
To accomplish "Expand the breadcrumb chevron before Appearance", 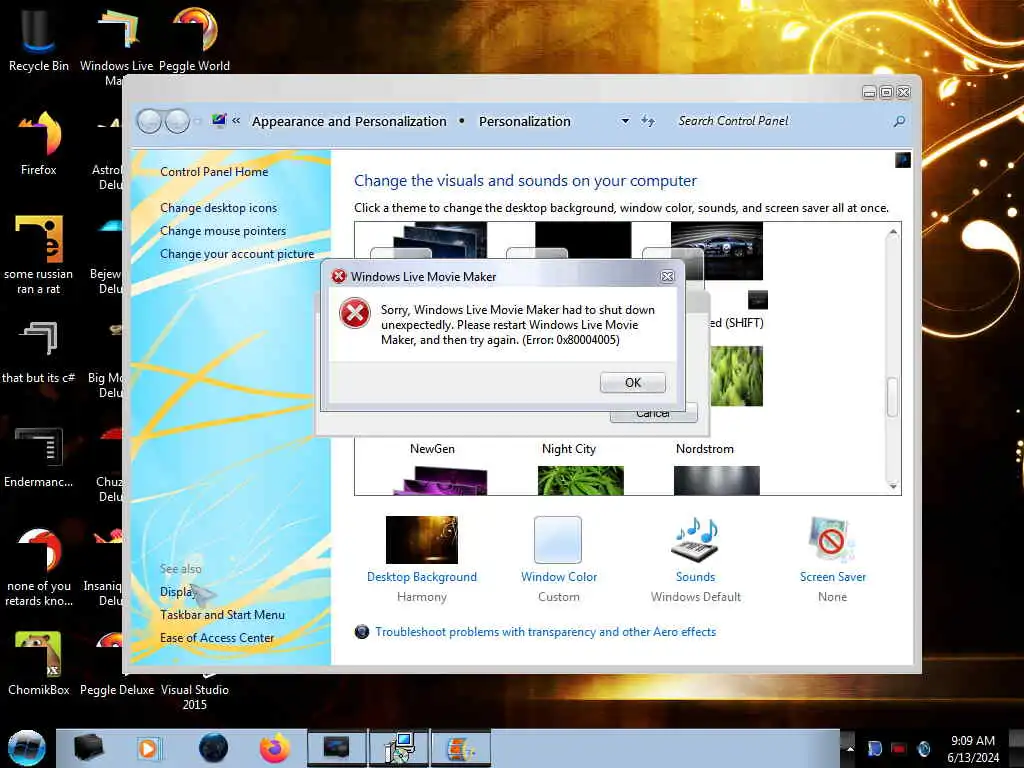I will tap(236, 121).
